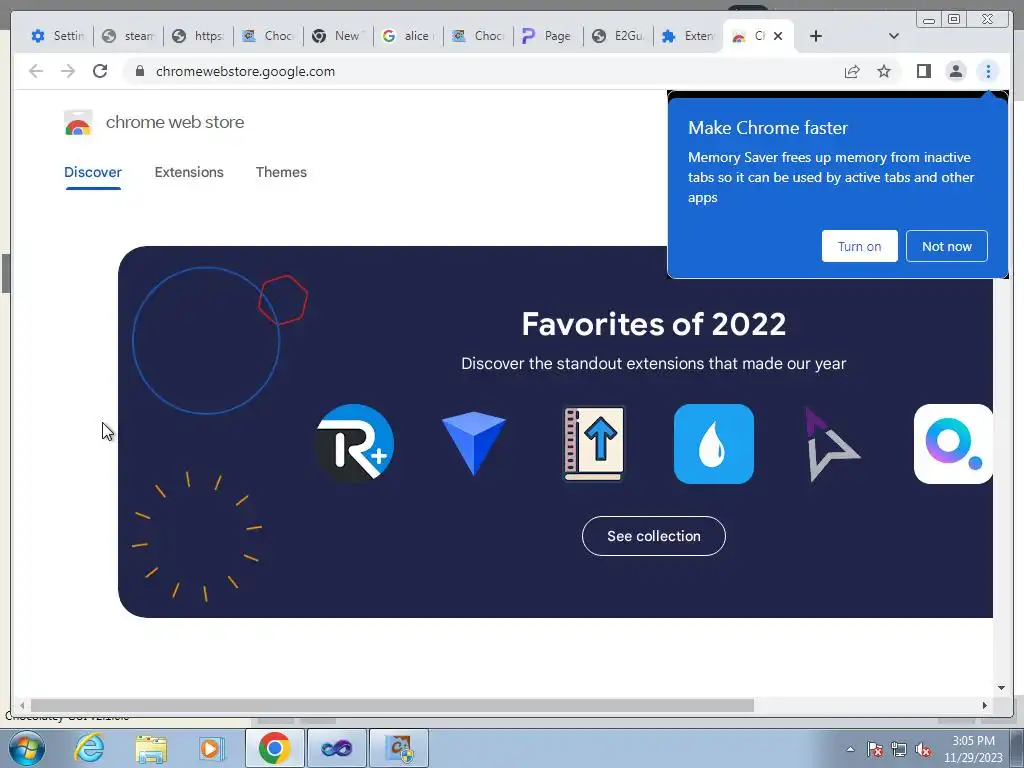This screenshot has height=768, width=1024.
Task: Open the Themes store section
Action: (x=281, y=172)
